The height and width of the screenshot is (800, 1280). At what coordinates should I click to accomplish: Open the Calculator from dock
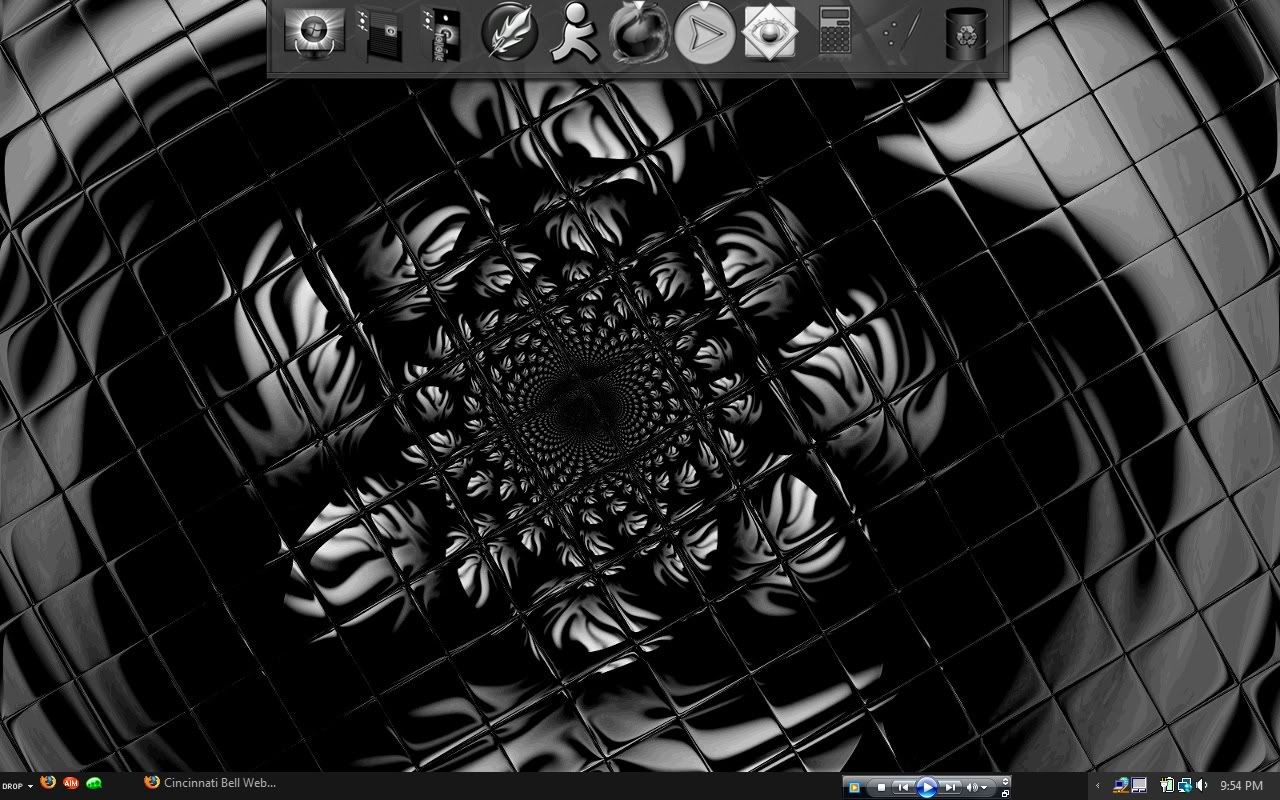tap(835, 31)
